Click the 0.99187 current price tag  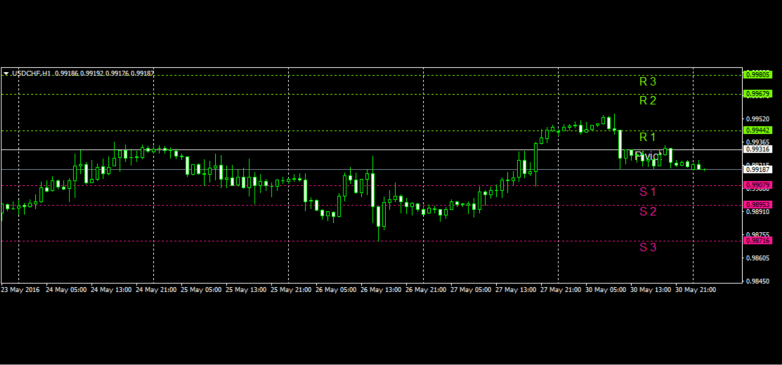click(758, 170)
